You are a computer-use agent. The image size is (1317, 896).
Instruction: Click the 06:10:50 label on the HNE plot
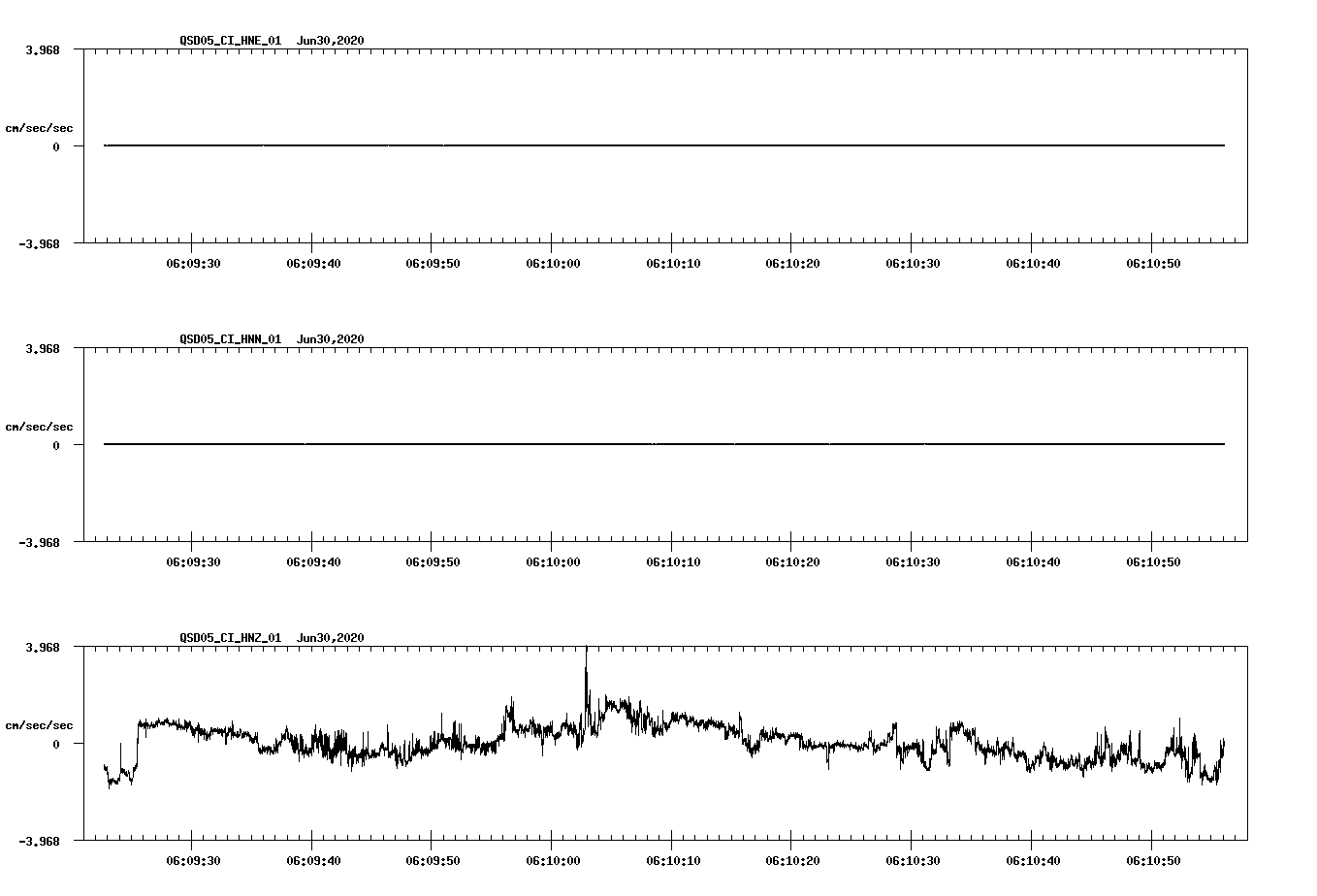[x=1153, y=264]
